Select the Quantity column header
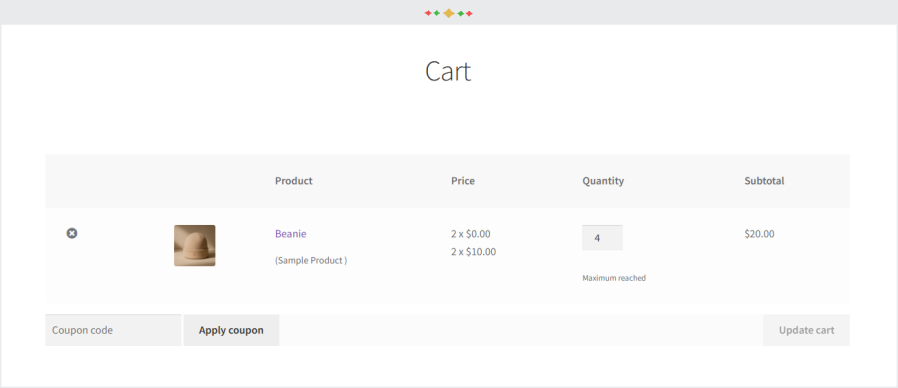898x388 pixels. (x=603, y=181)
